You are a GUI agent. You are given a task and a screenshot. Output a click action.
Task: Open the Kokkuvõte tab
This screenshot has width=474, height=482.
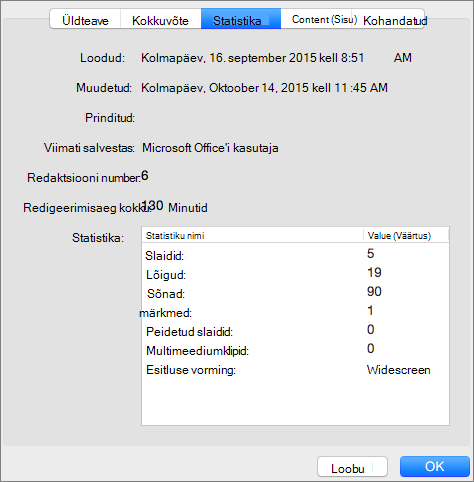pos(160,20)
